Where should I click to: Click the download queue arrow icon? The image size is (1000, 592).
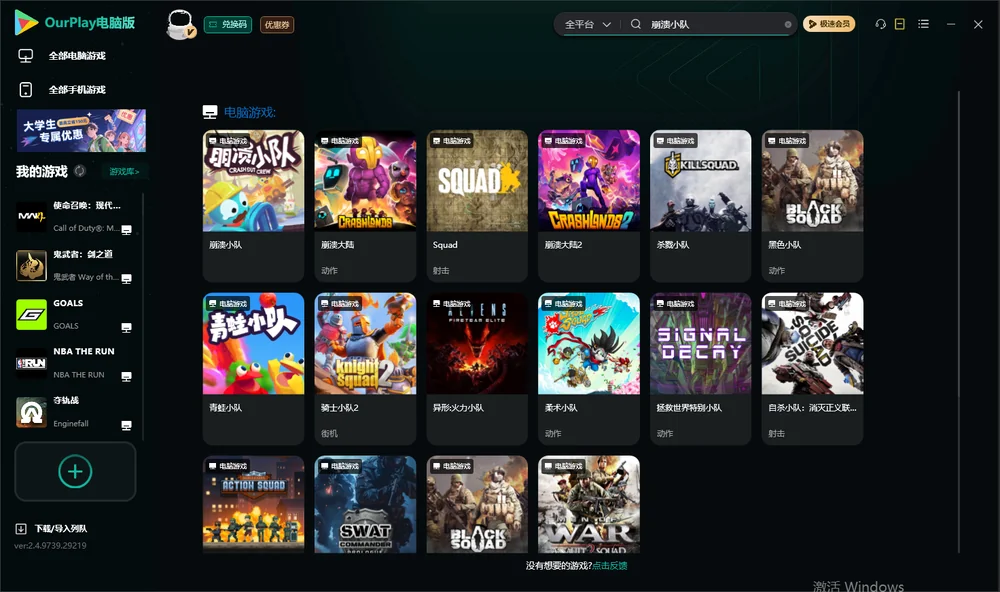(21, 528)
